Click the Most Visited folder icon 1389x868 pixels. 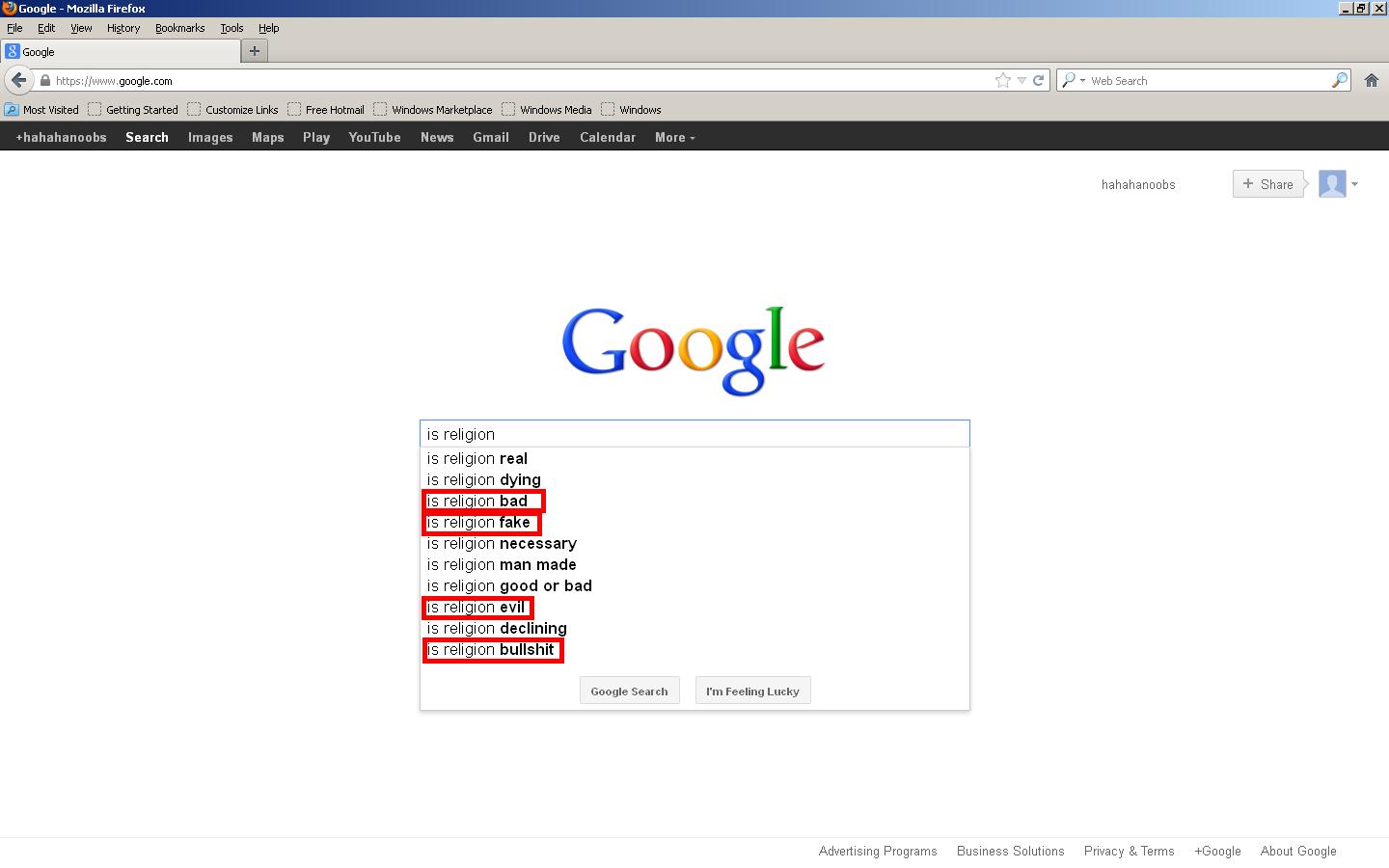tap(11, 109)
